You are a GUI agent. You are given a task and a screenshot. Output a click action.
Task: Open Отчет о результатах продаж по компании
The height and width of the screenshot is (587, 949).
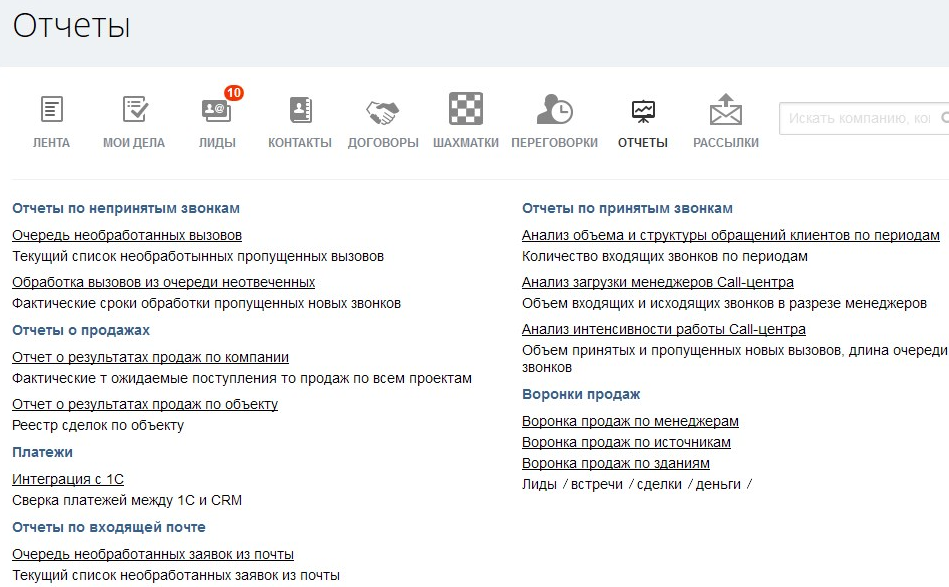(151, 358)
